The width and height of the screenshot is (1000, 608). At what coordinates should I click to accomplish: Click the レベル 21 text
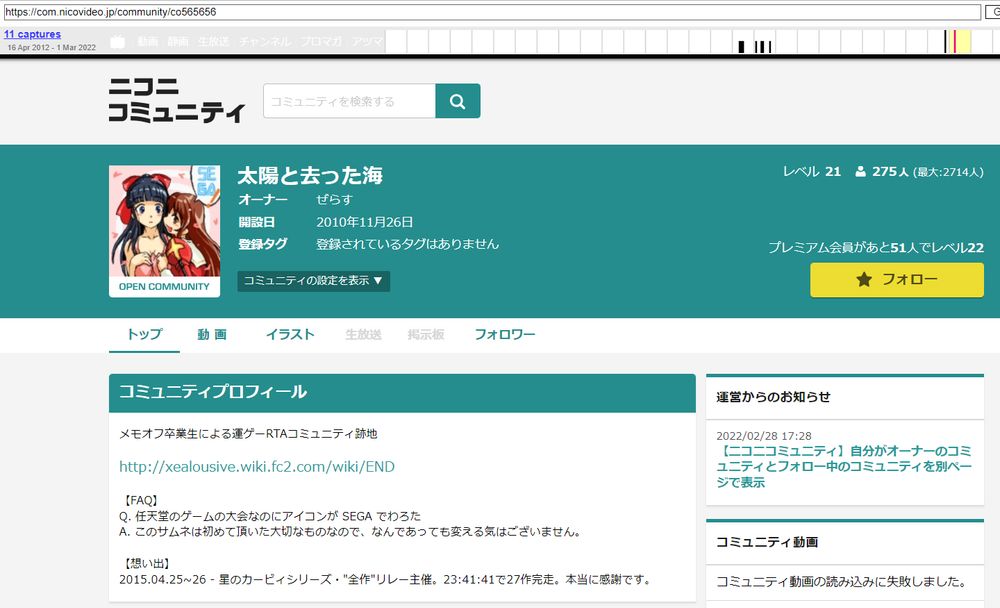coord(812,172)
